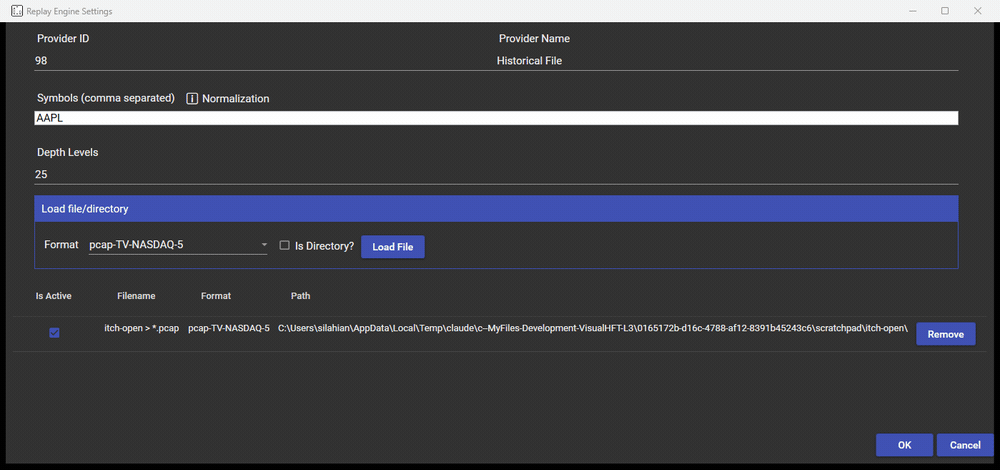Click the Normalization label text
1000x470 pixels.
(x=235, y=99)
